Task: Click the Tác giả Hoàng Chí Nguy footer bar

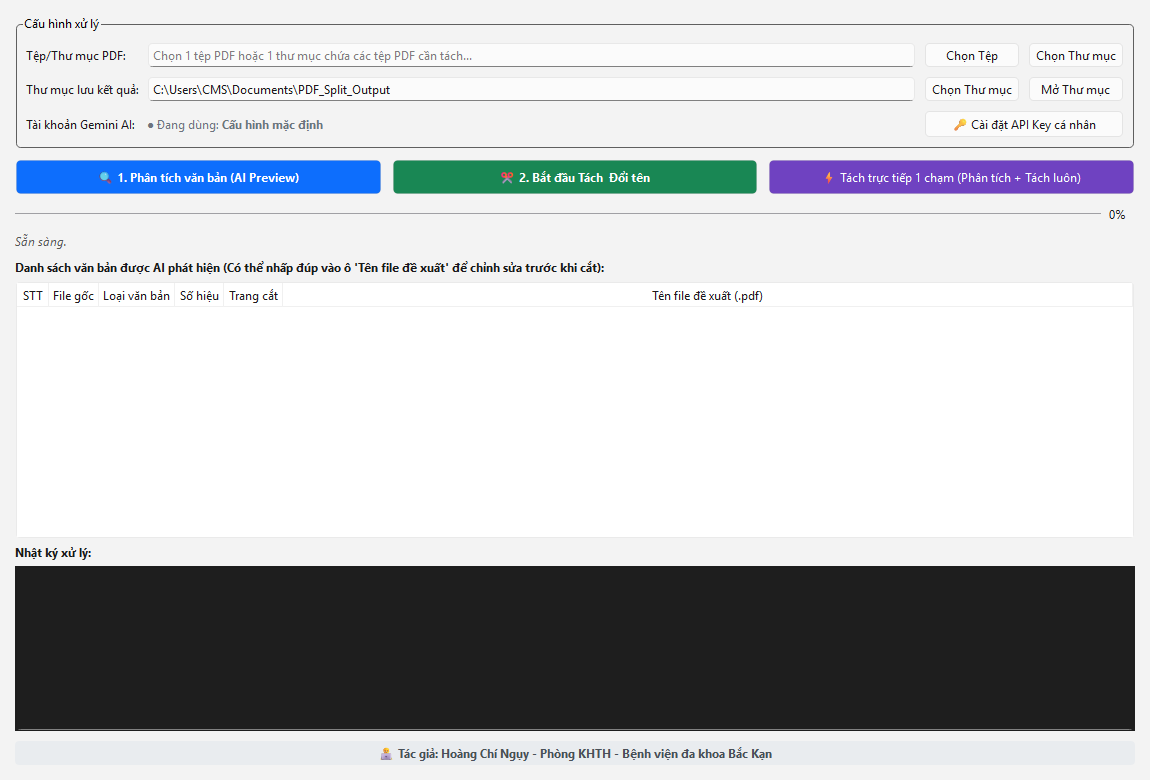Action: 575,754
